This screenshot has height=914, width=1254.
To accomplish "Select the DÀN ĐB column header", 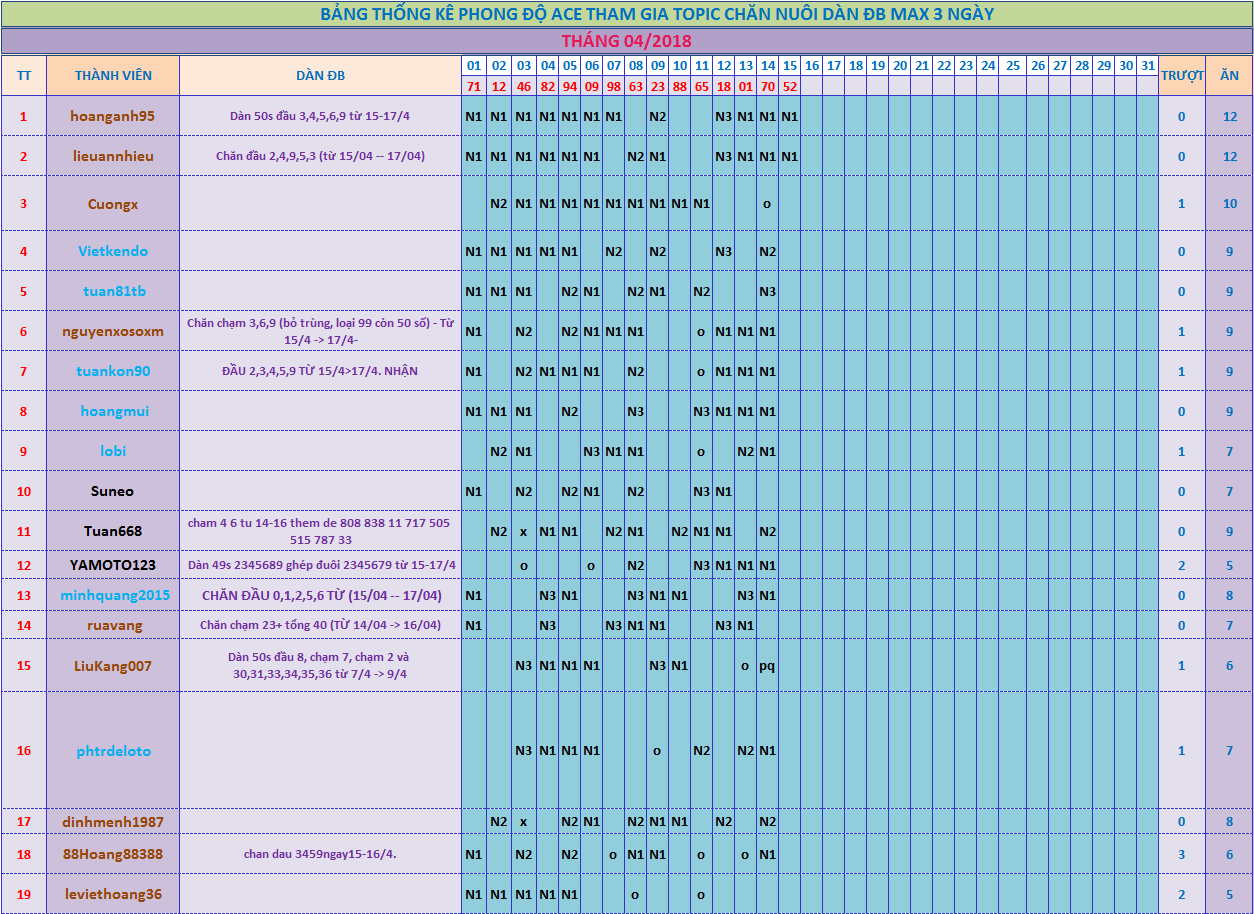I will [x=320, y=76].
